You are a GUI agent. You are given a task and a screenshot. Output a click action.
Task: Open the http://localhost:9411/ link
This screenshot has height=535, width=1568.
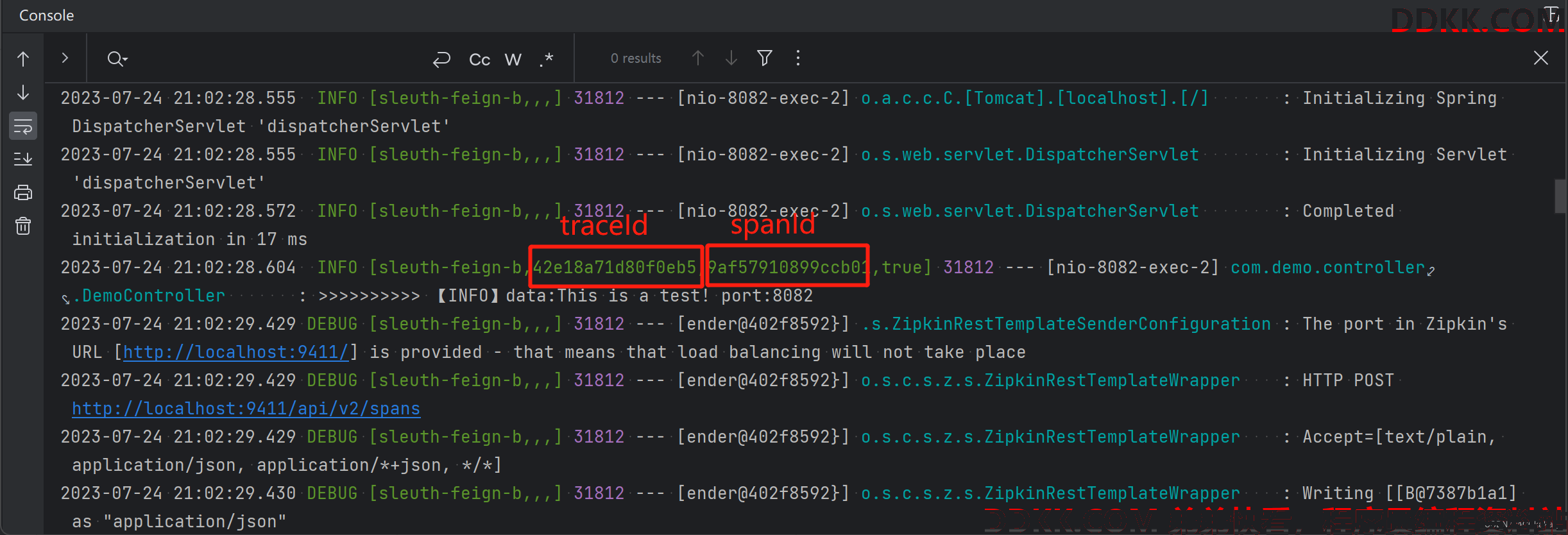(236, 352)
